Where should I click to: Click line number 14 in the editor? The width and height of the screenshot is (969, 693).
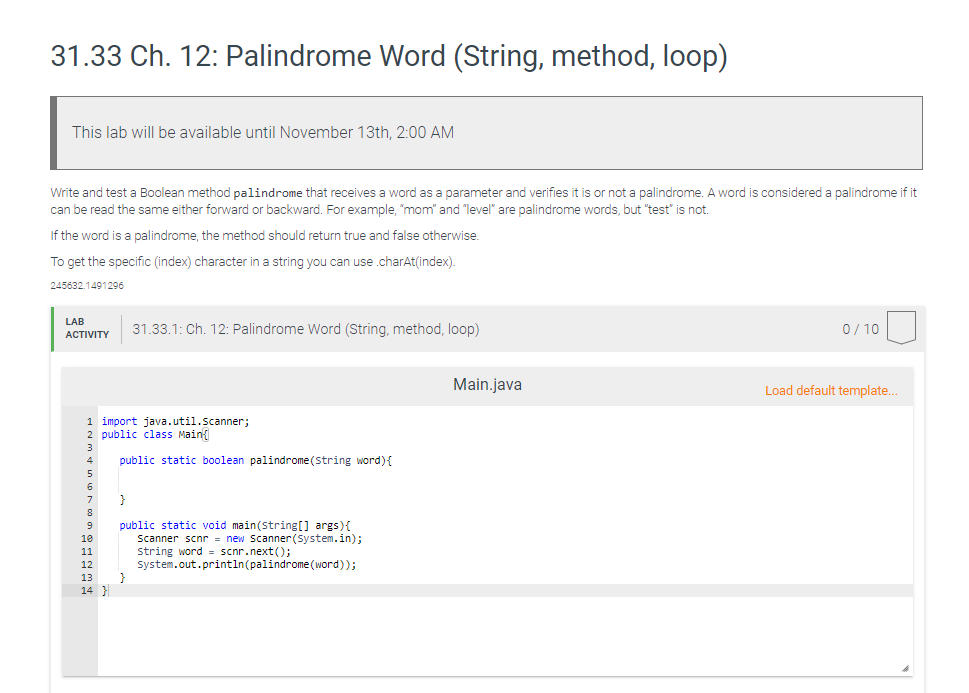[x=90, y=590]
